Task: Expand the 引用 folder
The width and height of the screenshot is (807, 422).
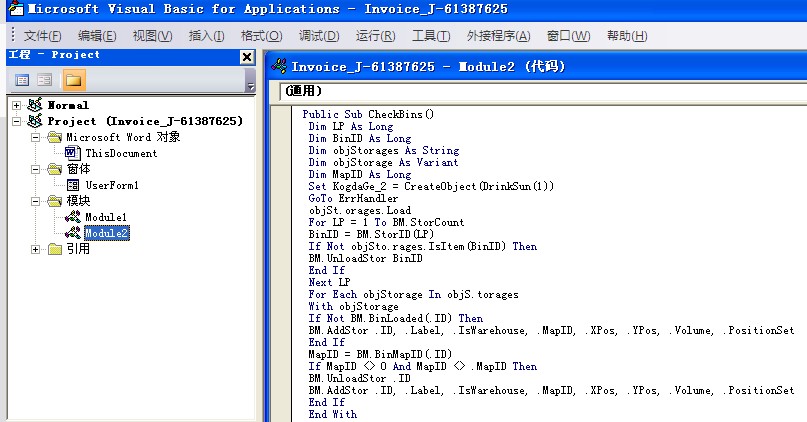Action: pyautogui.click(x=35, y=250)
